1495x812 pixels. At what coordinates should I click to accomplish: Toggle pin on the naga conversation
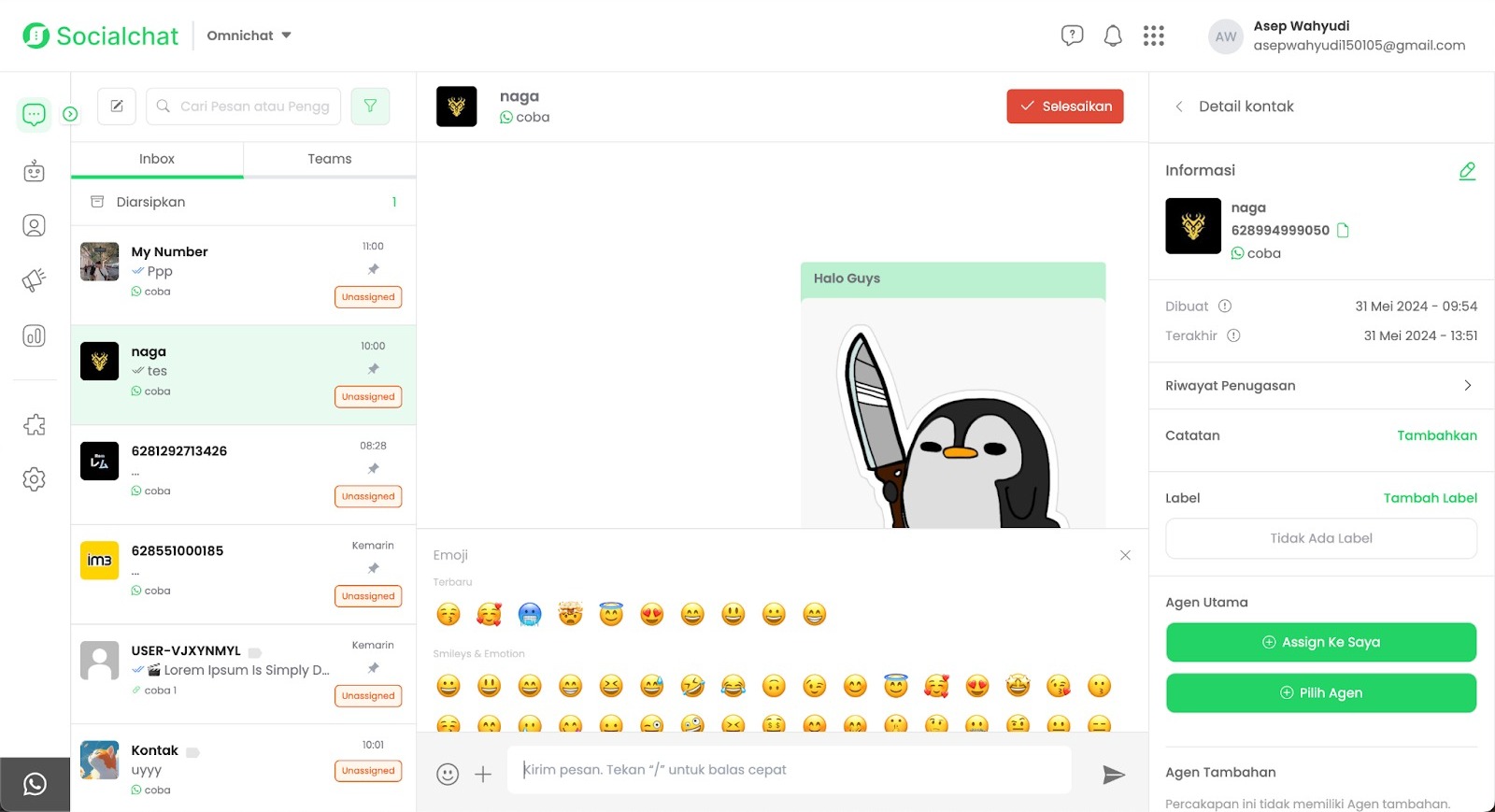373,369
